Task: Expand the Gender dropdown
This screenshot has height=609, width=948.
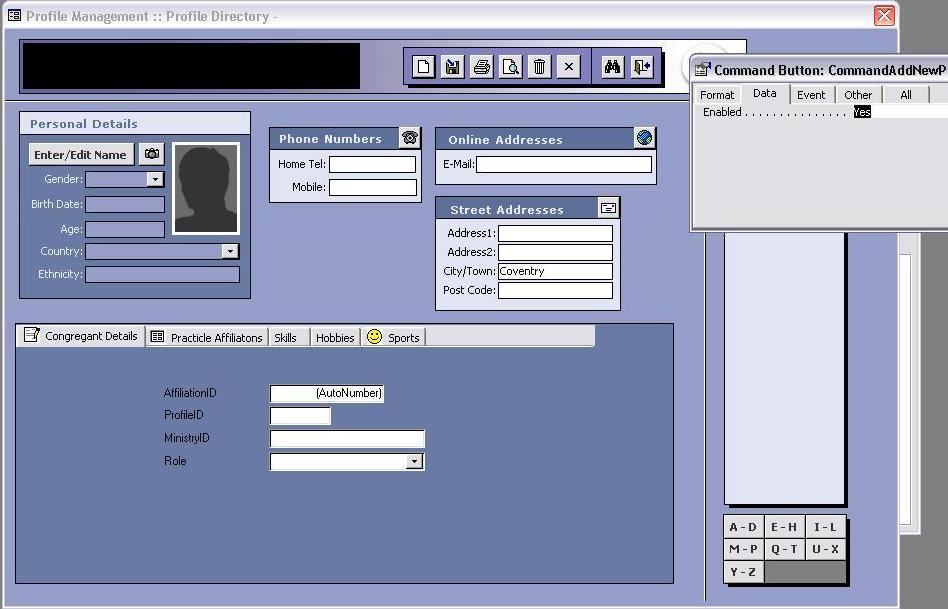Action: (154, 180)
